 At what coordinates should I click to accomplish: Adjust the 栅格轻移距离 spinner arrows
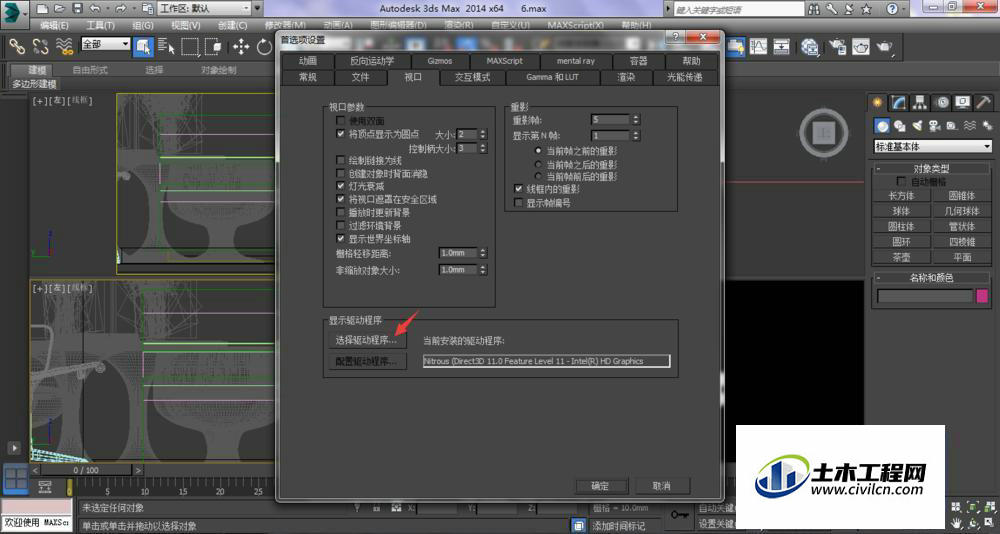pos(483,253)
